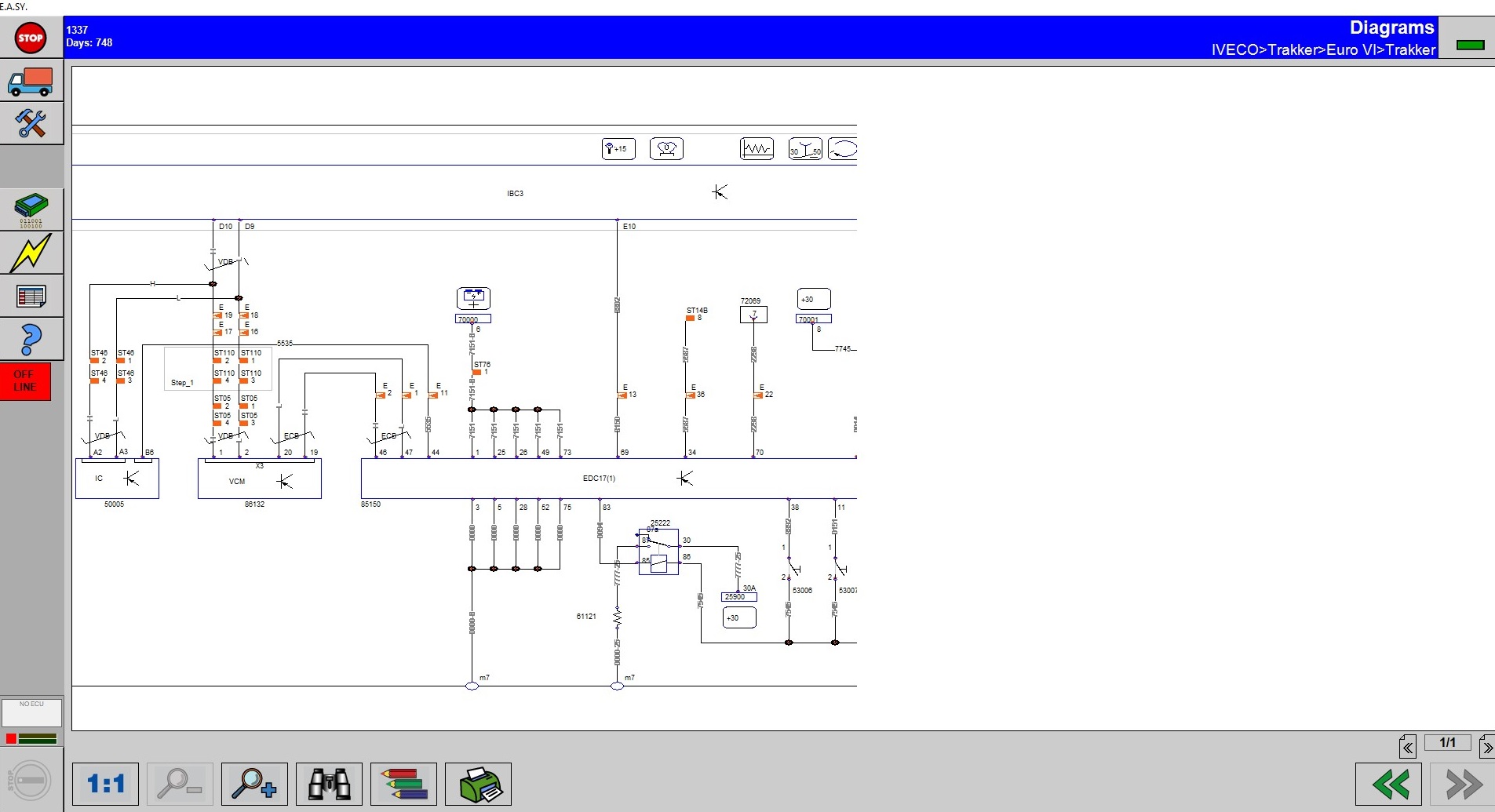
Task: Open the colored pencils legend icon
Action: point(403,784)
